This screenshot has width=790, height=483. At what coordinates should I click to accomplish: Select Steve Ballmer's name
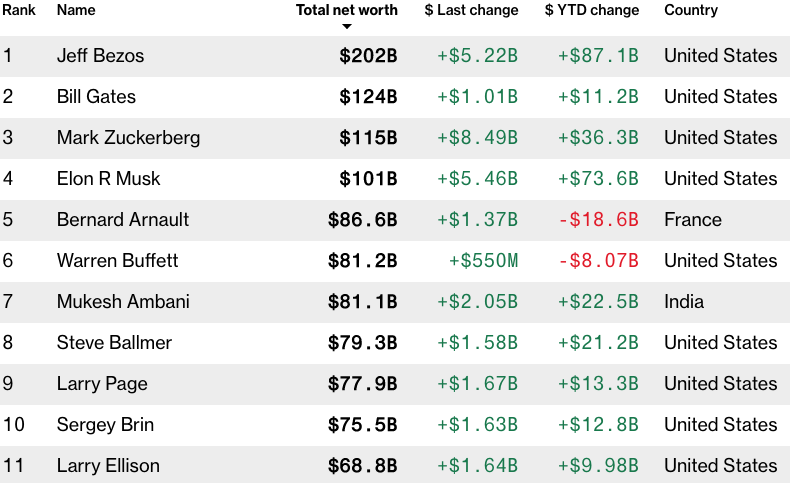tap(114, 343)
